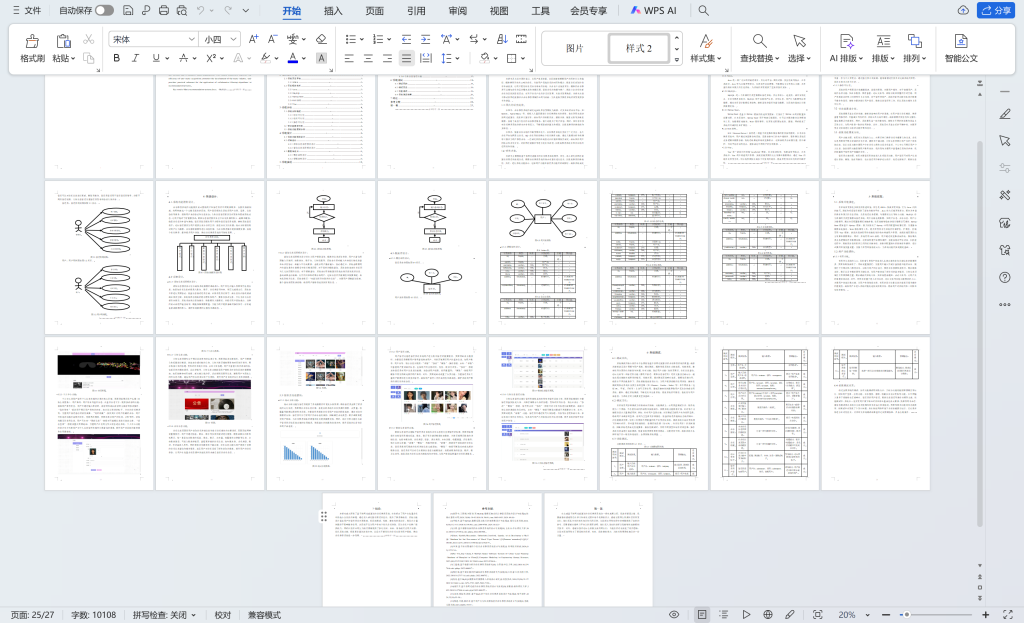1024x623 pixels.
Task: Click the Redo arrow
Action: click(228, 10)
